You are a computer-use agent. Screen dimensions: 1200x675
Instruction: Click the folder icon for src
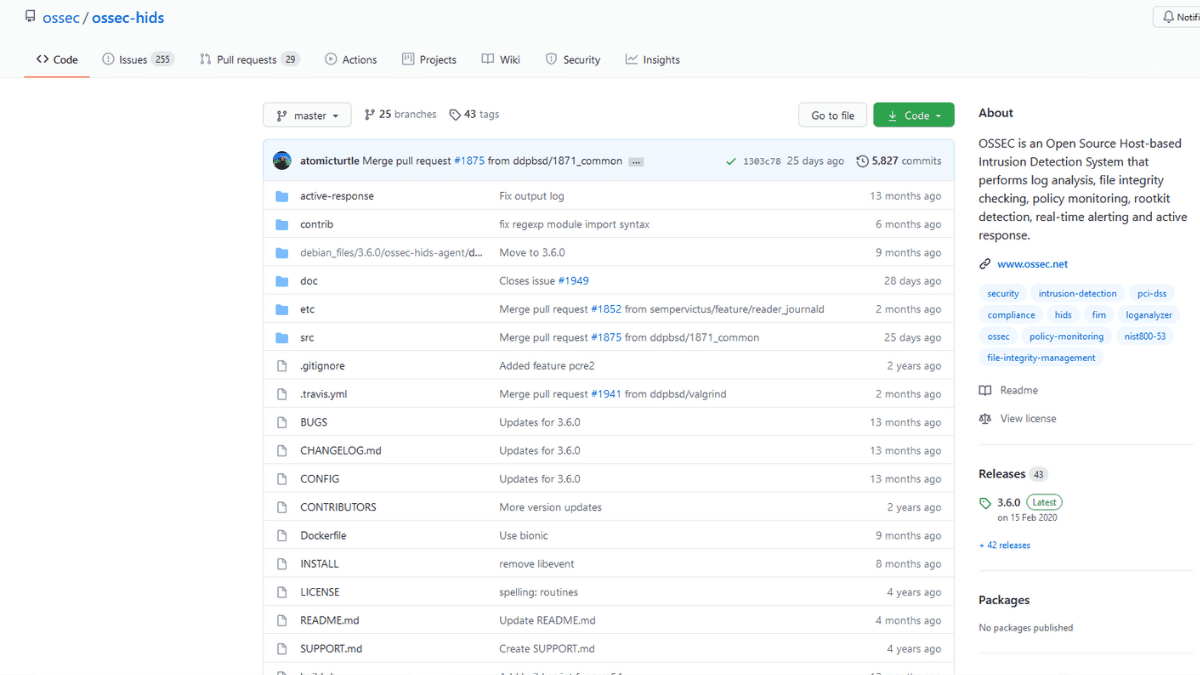pyautogui.click(x=282, y=338)
